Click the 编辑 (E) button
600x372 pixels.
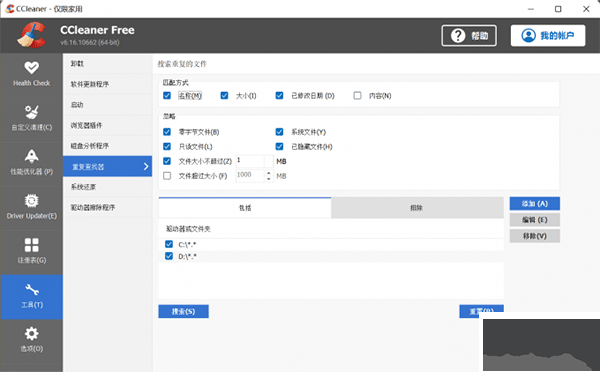[535, 220]
